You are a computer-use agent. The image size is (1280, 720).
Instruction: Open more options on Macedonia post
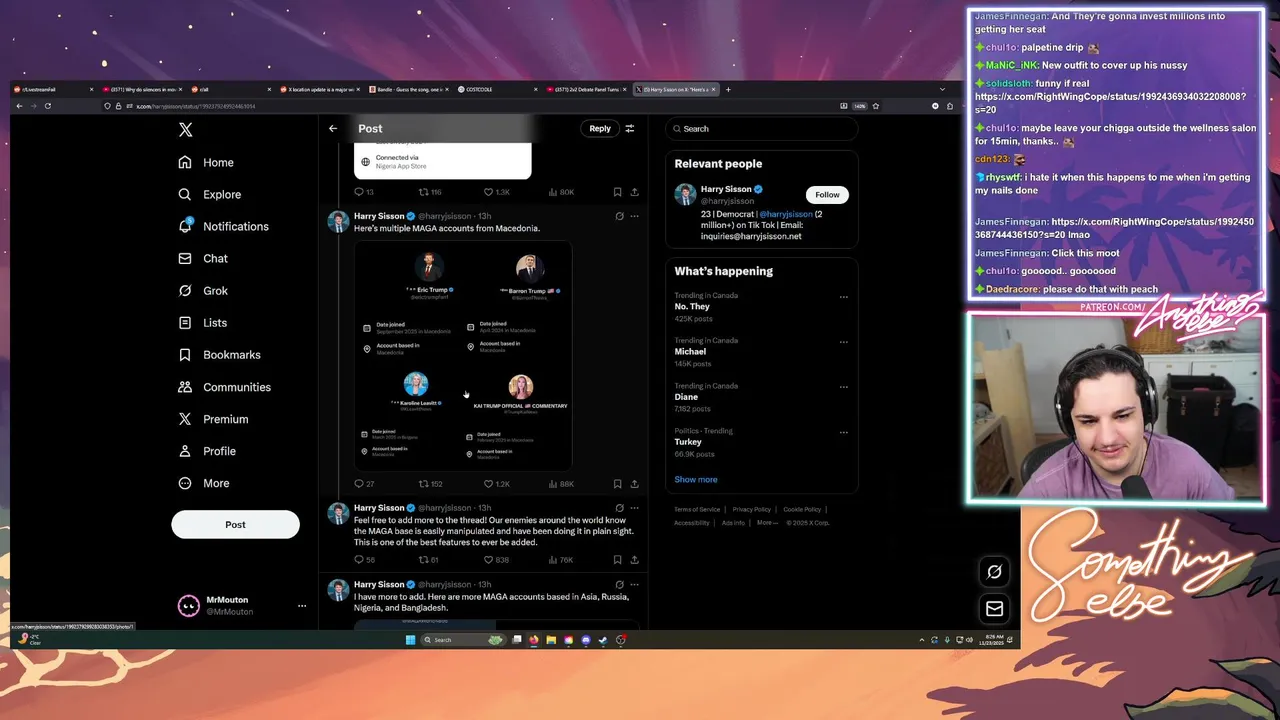click(634, 216)
